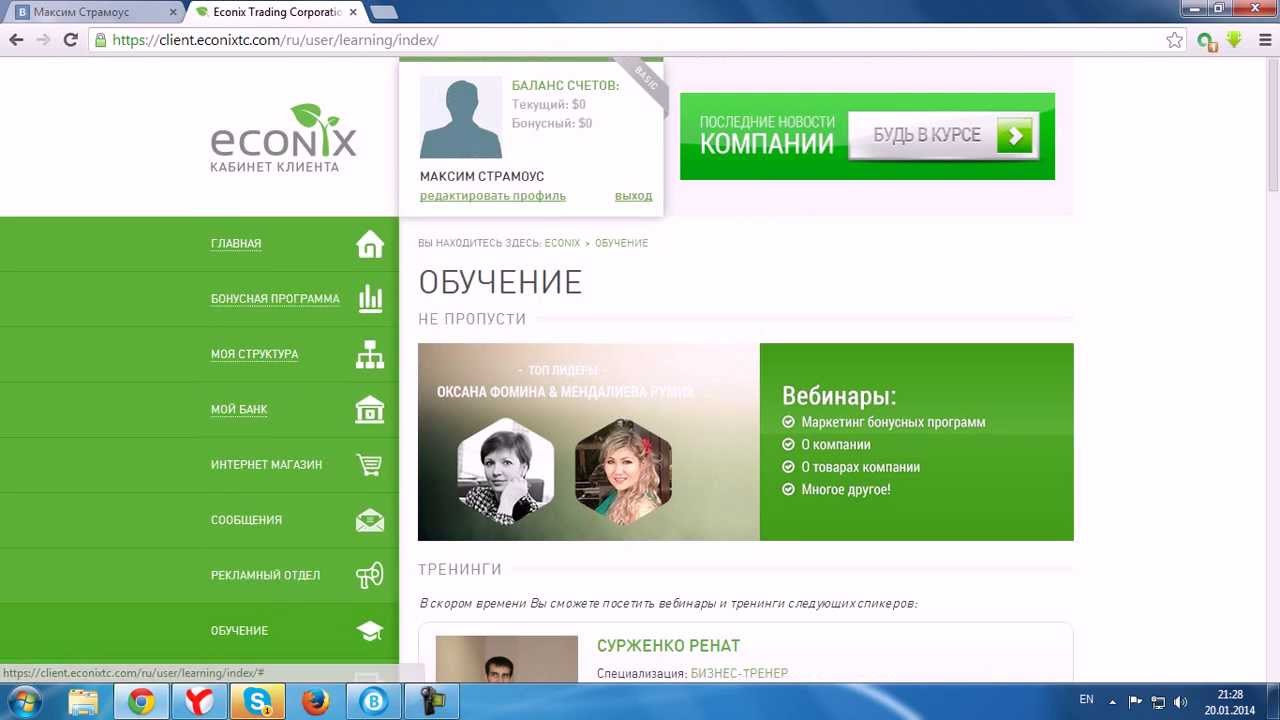Open the Бонусная программа menu item
Viewport: 1280px width, 720px height.
tap(275, 299)
